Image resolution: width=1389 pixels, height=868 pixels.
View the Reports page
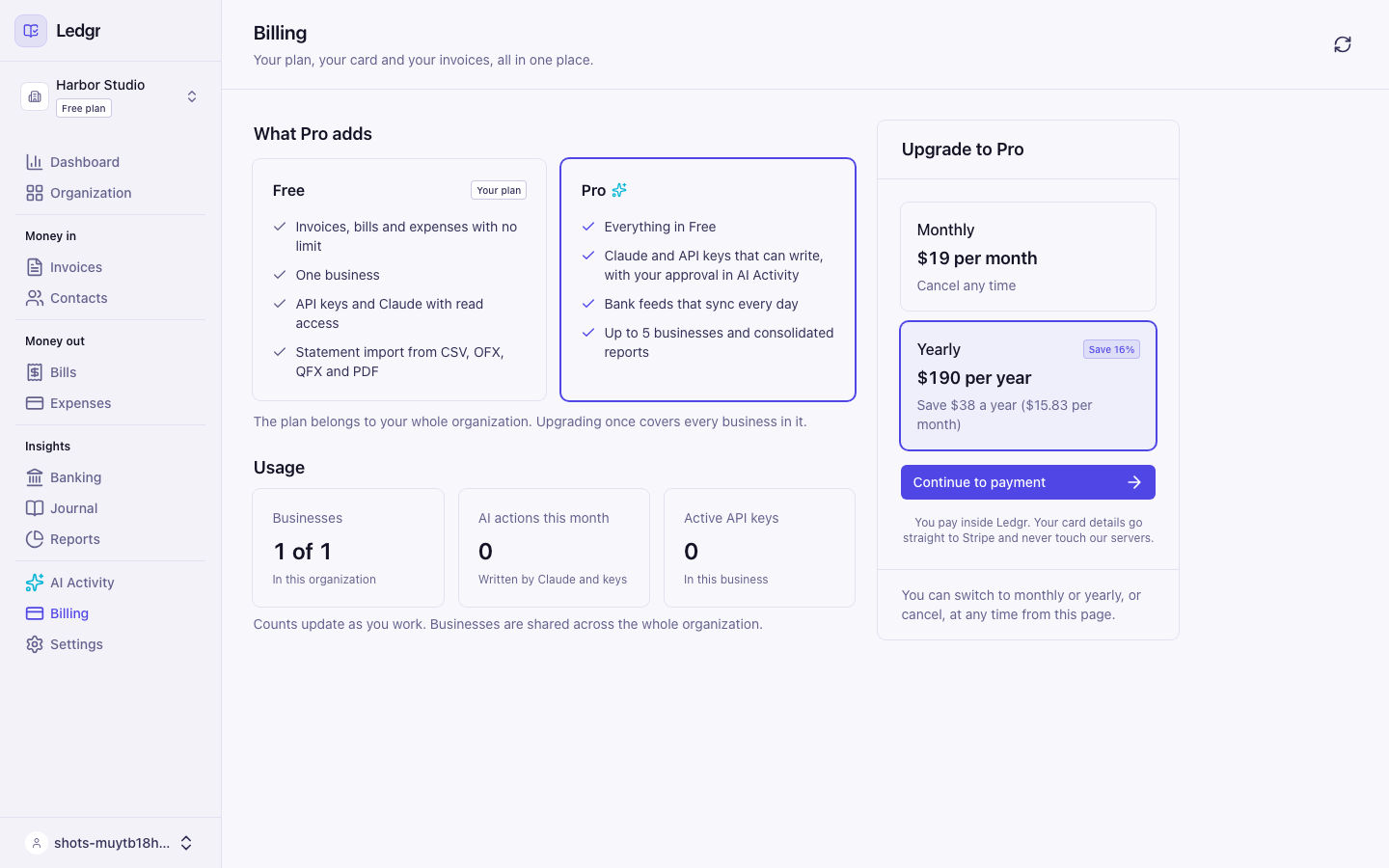click(x=110, y=539)
